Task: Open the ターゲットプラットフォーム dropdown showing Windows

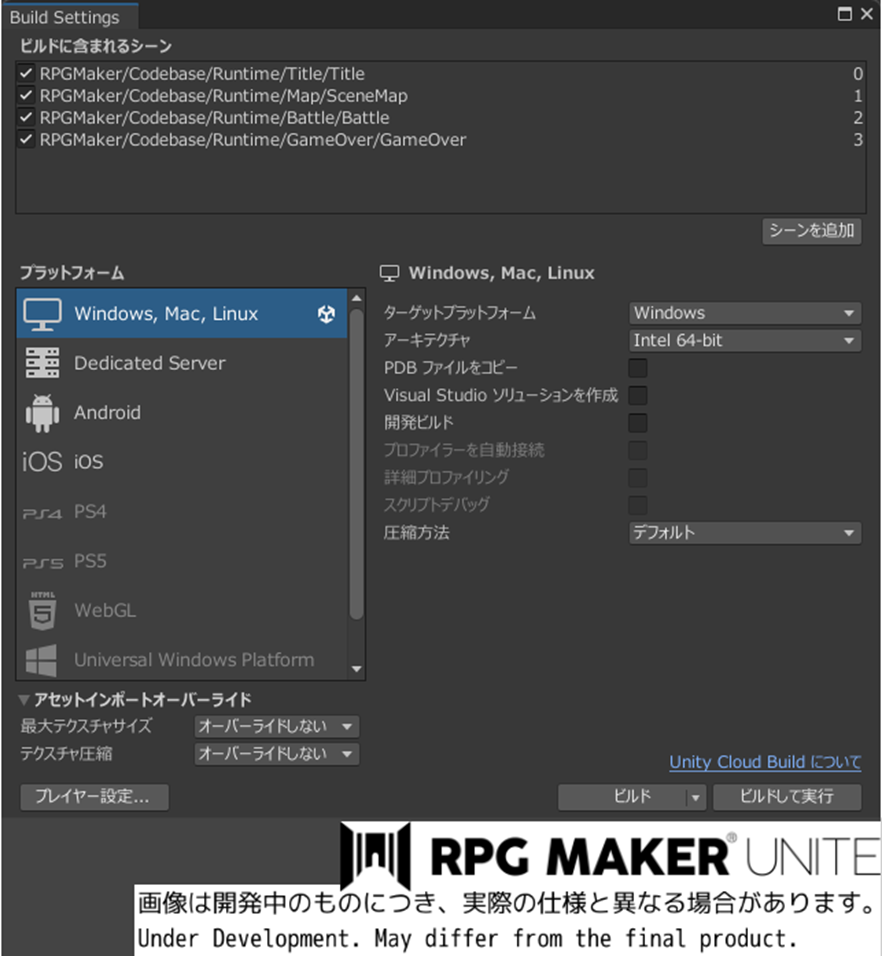Action: tap(744, 312)
